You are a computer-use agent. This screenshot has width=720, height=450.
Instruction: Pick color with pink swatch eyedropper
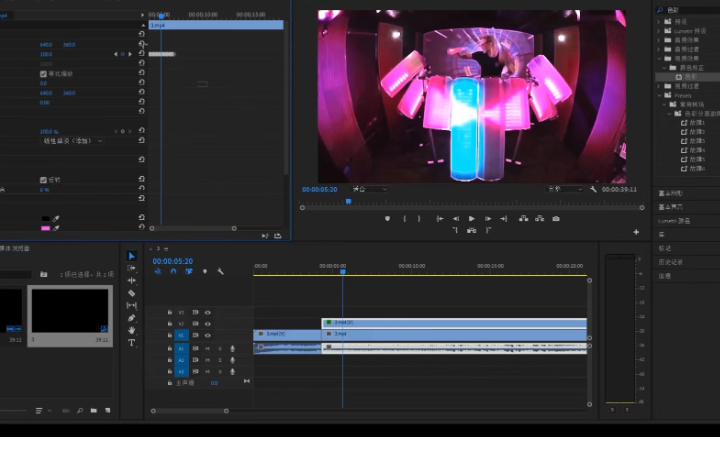click(x=56, y=228)
